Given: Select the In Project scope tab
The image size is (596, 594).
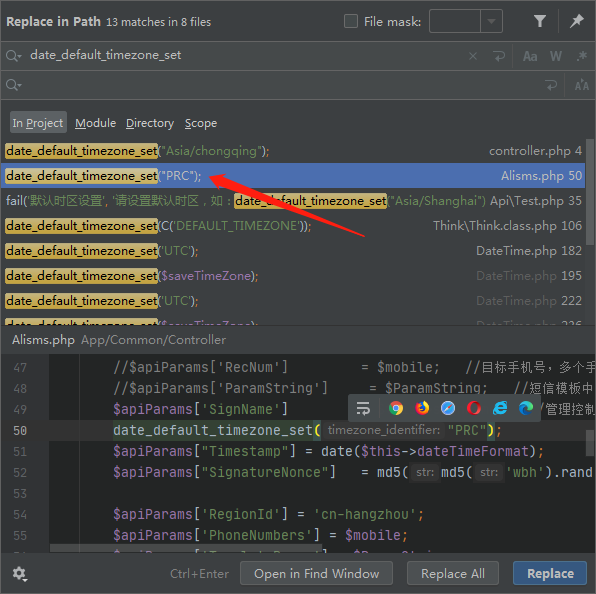Looking at the screenshot, I should [38, 123].
